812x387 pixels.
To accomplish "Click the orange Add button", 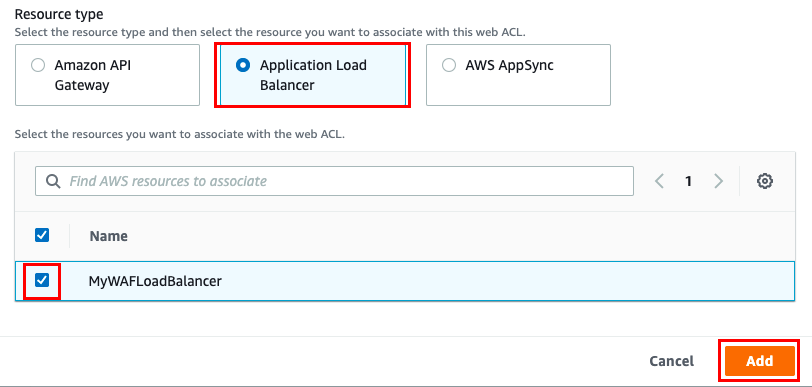I will [760, 361].
